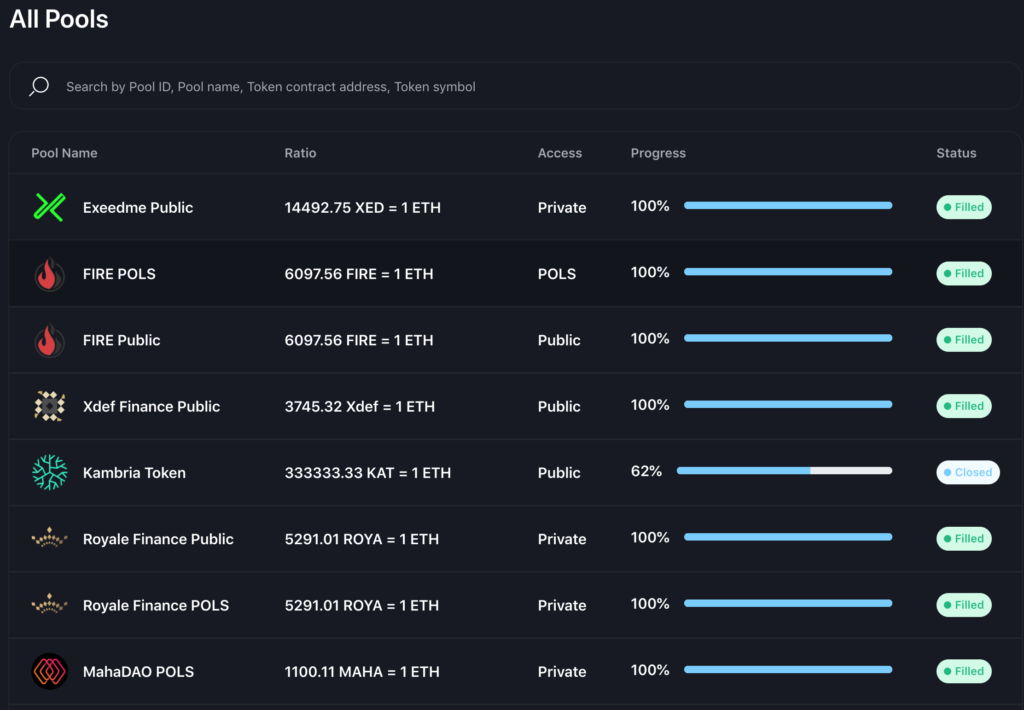
Task: Click Private access for MahaDAO POLS
Action: [562, 671]
